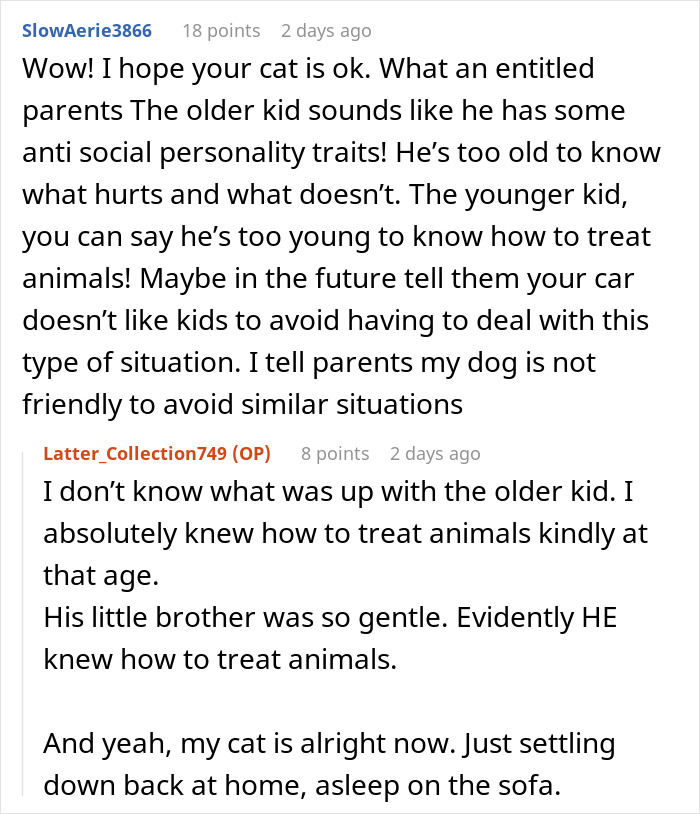Screen dimensions: 700x814
Task: Click the top comment's '2 days ago' timestamp
Action: 326,30
